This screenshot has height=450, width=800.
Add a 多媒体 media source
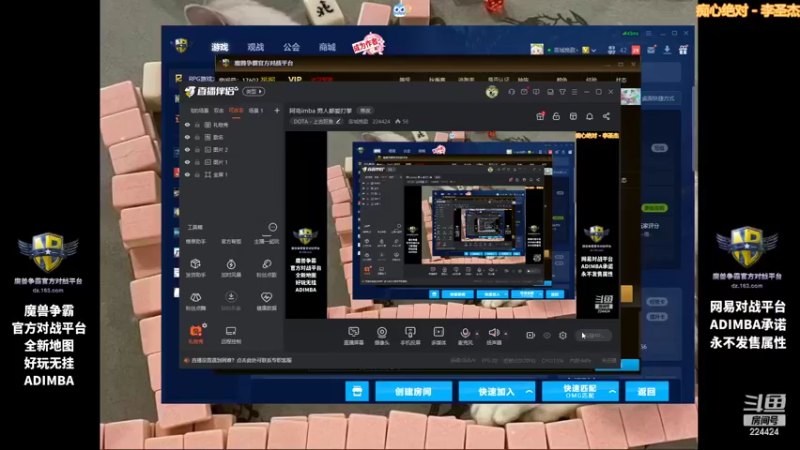438,336
